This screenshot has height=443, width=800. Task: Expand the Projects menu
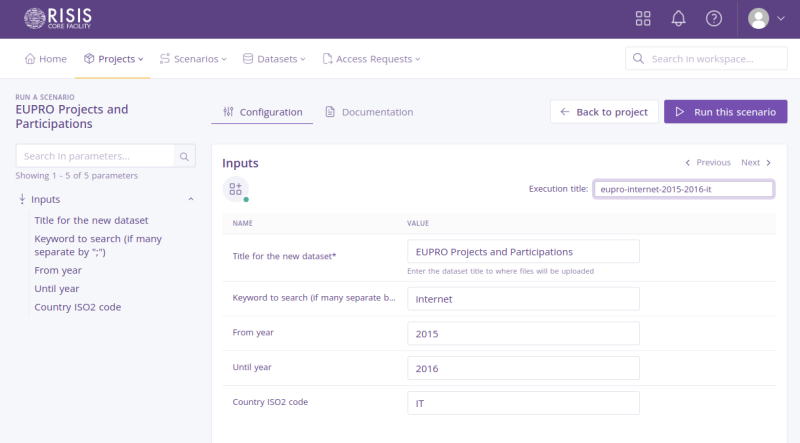(113, 59)
